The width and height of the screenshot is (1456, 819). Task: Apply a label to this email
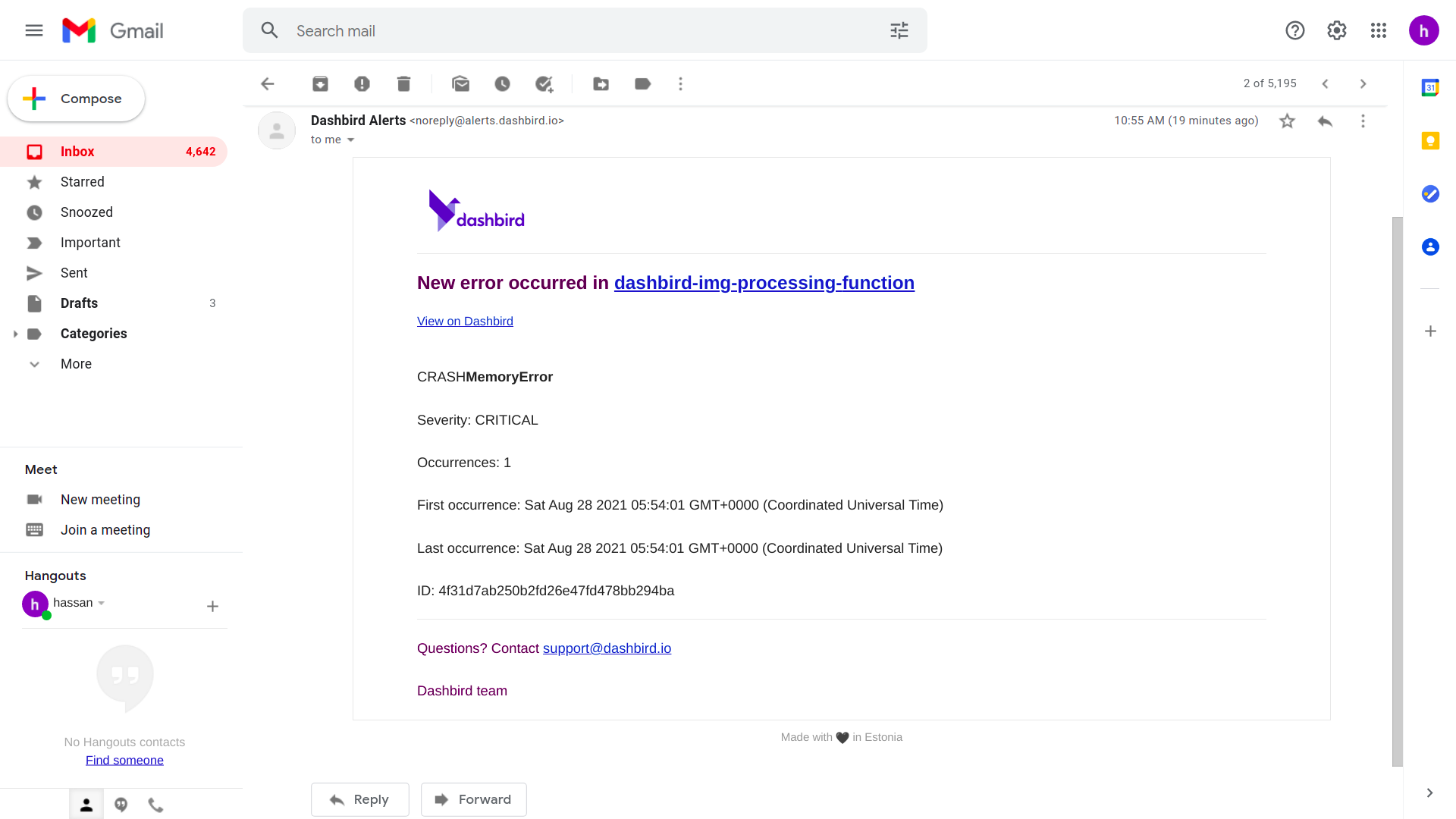643,83
